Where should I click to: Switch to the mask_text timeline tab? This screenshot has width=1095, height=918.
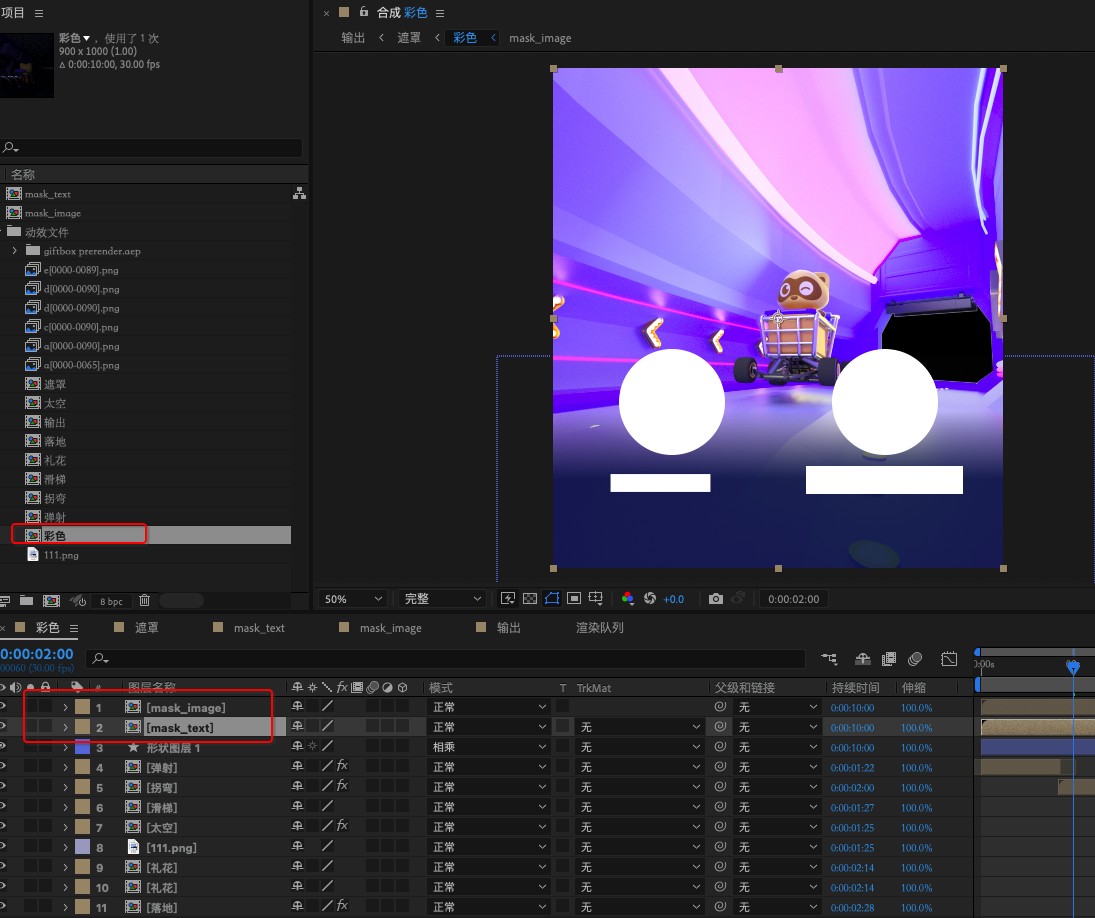[259, 628]
